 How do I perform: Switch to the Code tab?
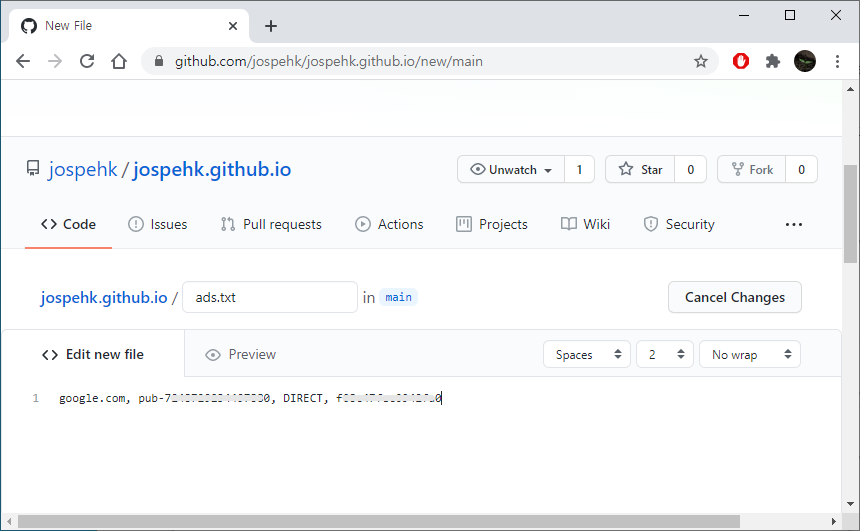tap(68, 224)
